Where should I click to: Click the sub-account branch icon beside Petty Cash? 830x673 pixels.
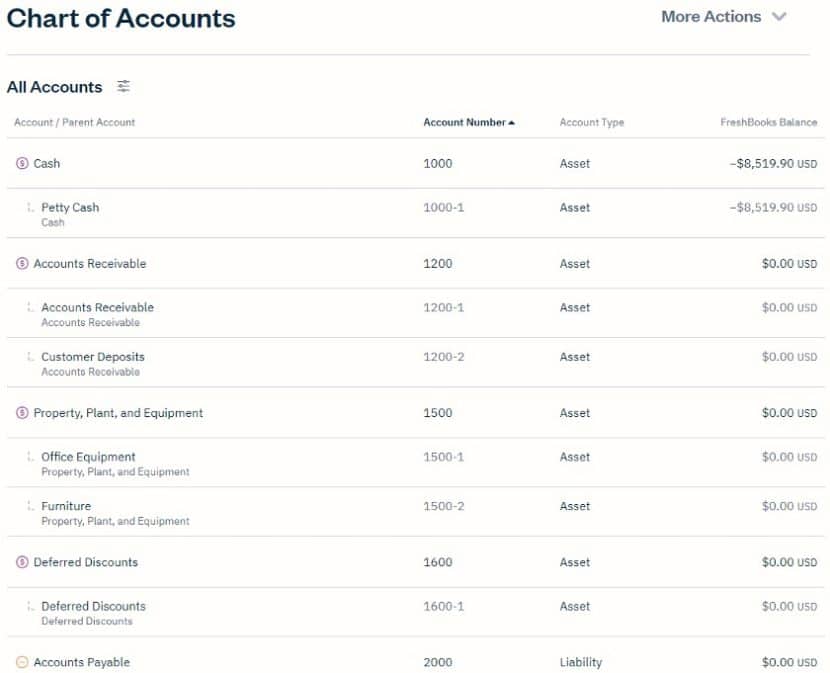tap(28, 207)
